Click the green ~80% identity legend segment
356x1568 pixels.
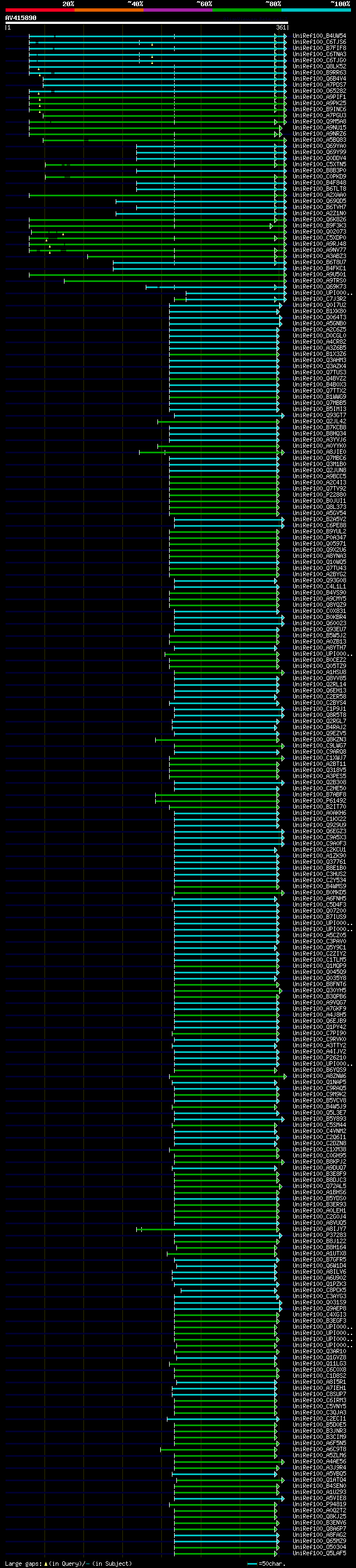tap(247, 10)
